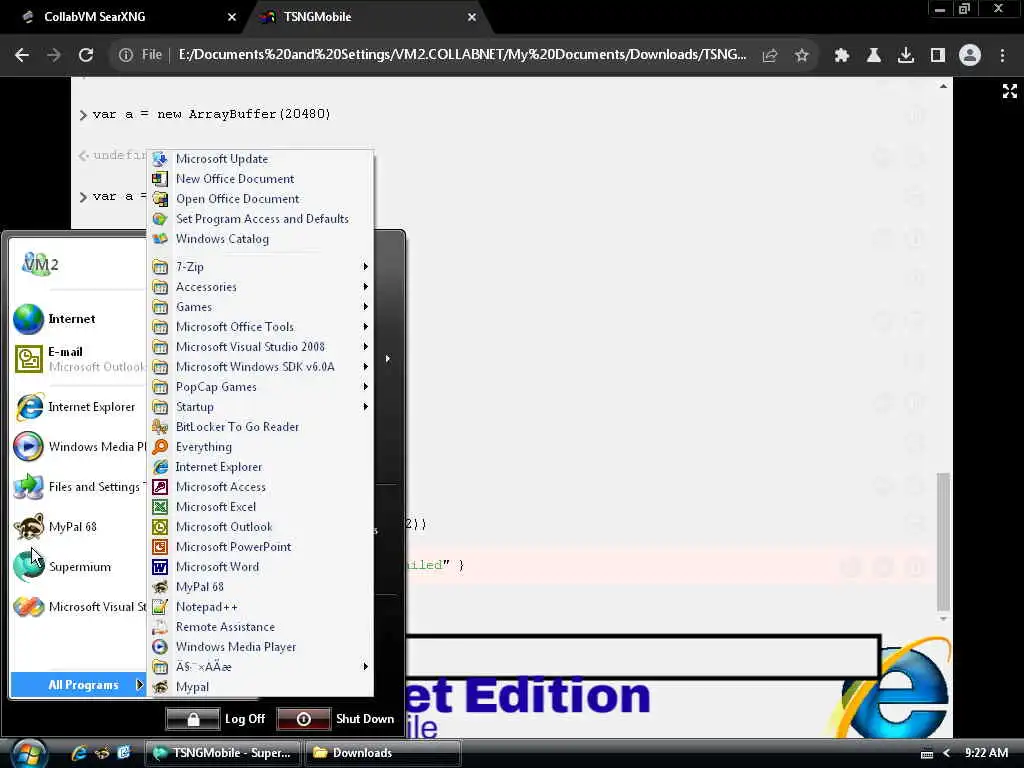Image resolution: width=1024 pixels, height=768 pixels.
Task: Click the flask experiments icon in toolbar
Action: point(874,56)
